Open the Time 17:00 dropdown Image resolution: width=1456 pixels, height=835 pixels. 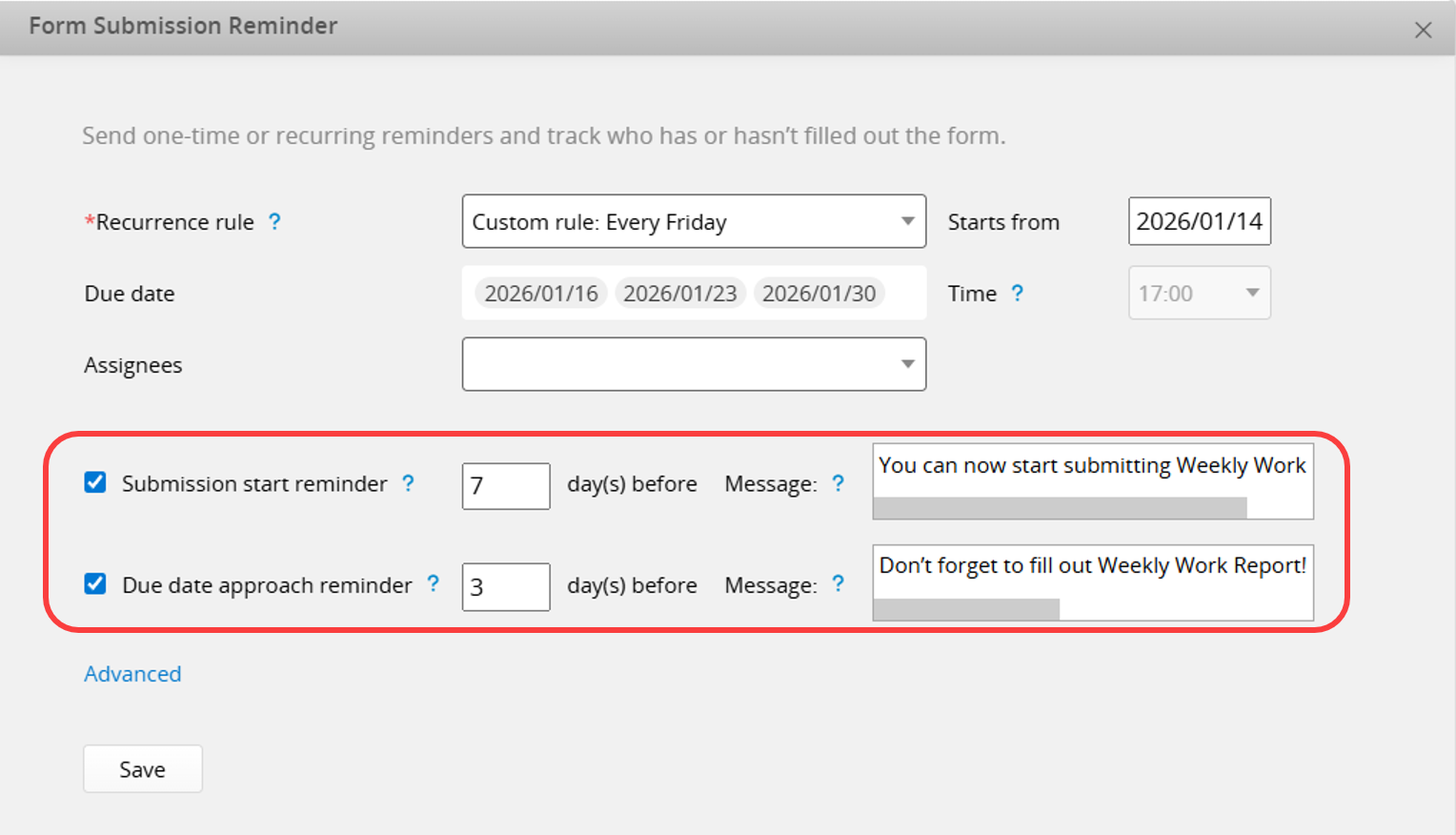tap(1199, 294)
